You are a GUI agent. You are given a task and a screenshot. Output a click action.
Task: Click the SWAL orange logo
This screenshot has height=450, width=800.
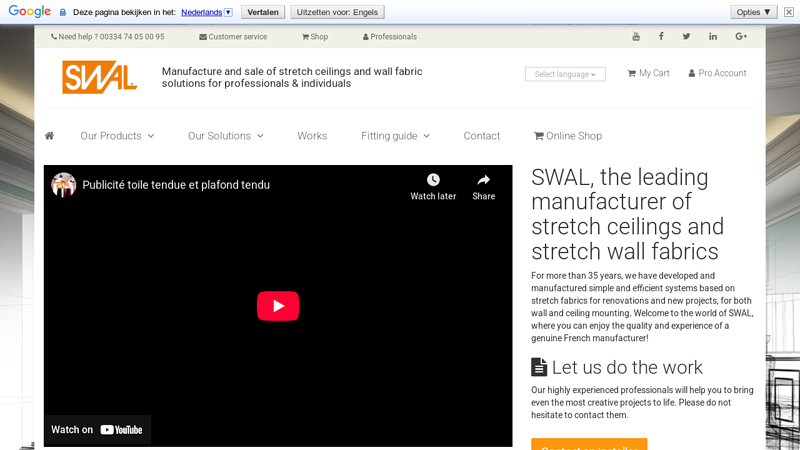(99, 77)
